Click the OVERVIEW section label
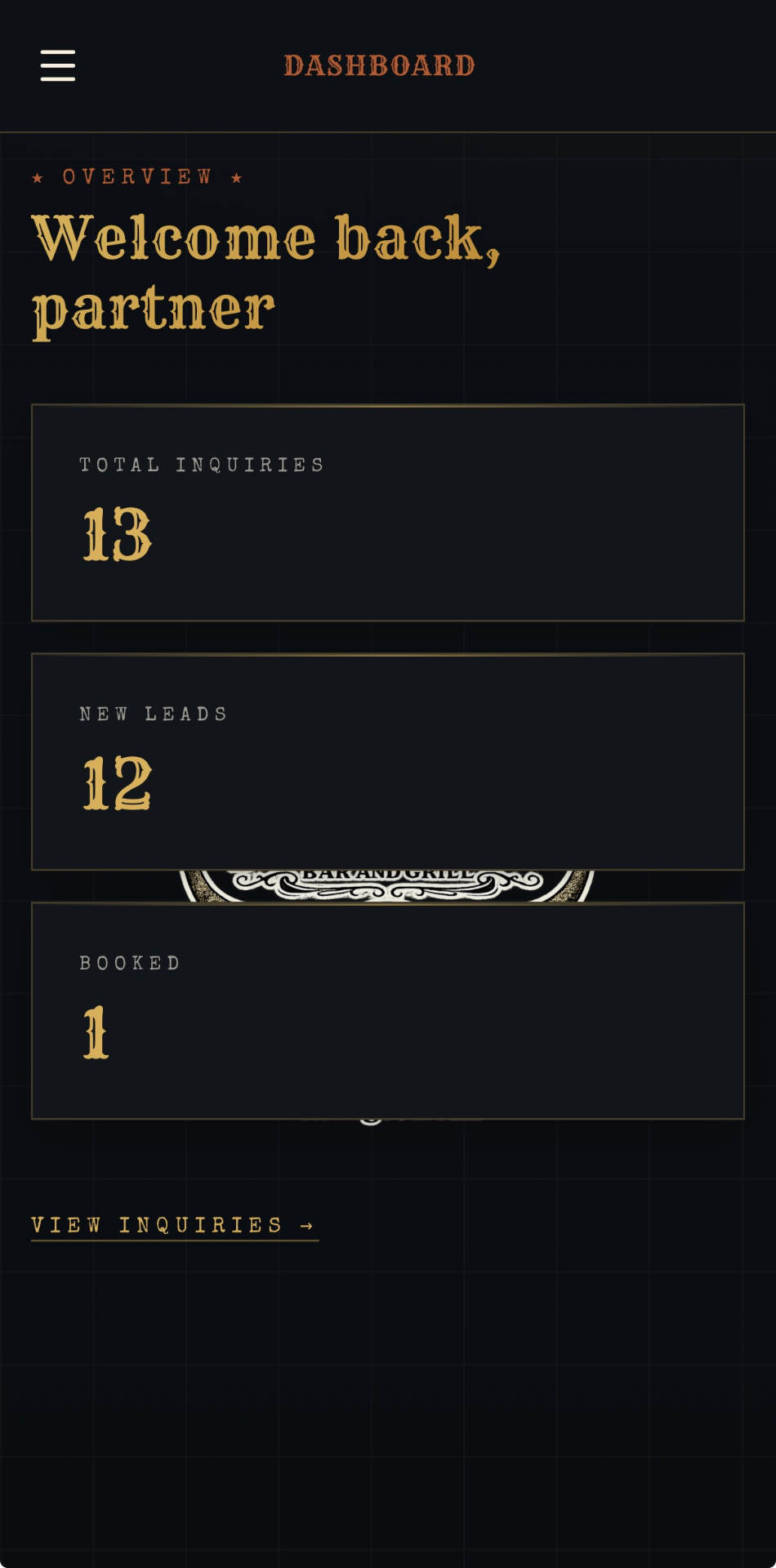The width and height of the screenshot is (776, 1568). 137,177
